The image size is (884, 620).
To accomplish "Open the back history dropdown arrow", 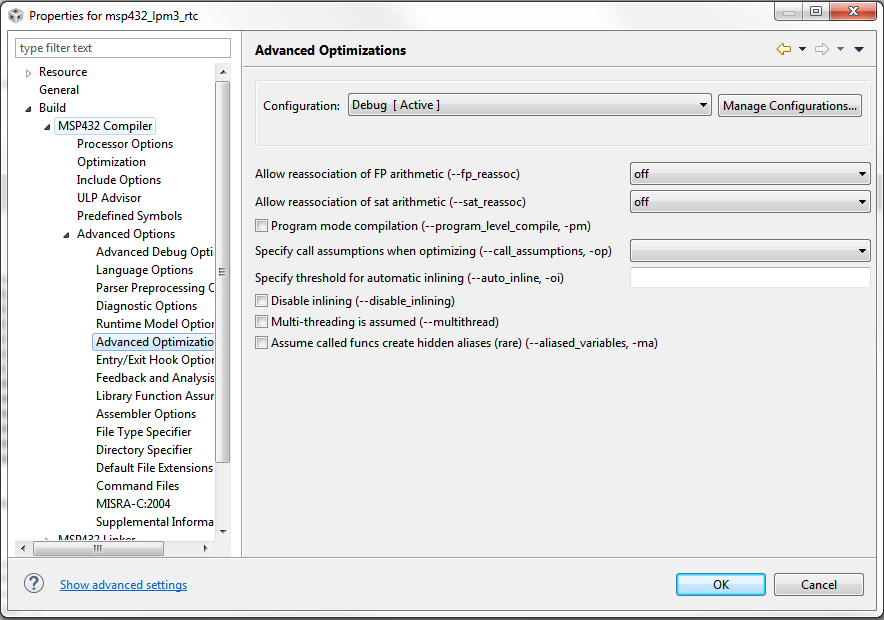I will click(x=802, y=50).
